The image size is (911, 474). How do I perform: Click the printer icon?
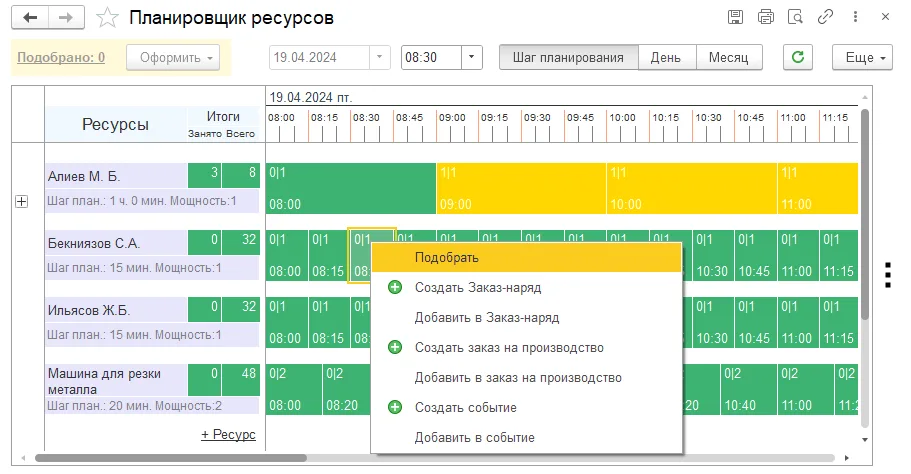(x=766, y=17)
